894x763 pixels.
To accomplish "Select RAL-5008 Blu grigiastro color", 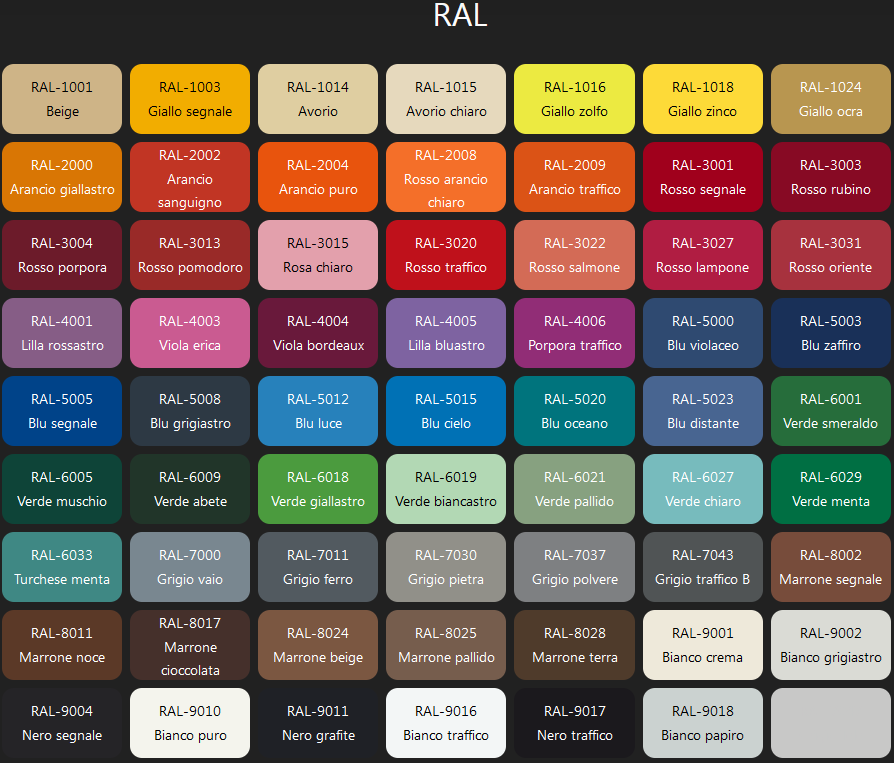I will coord(190,411).
